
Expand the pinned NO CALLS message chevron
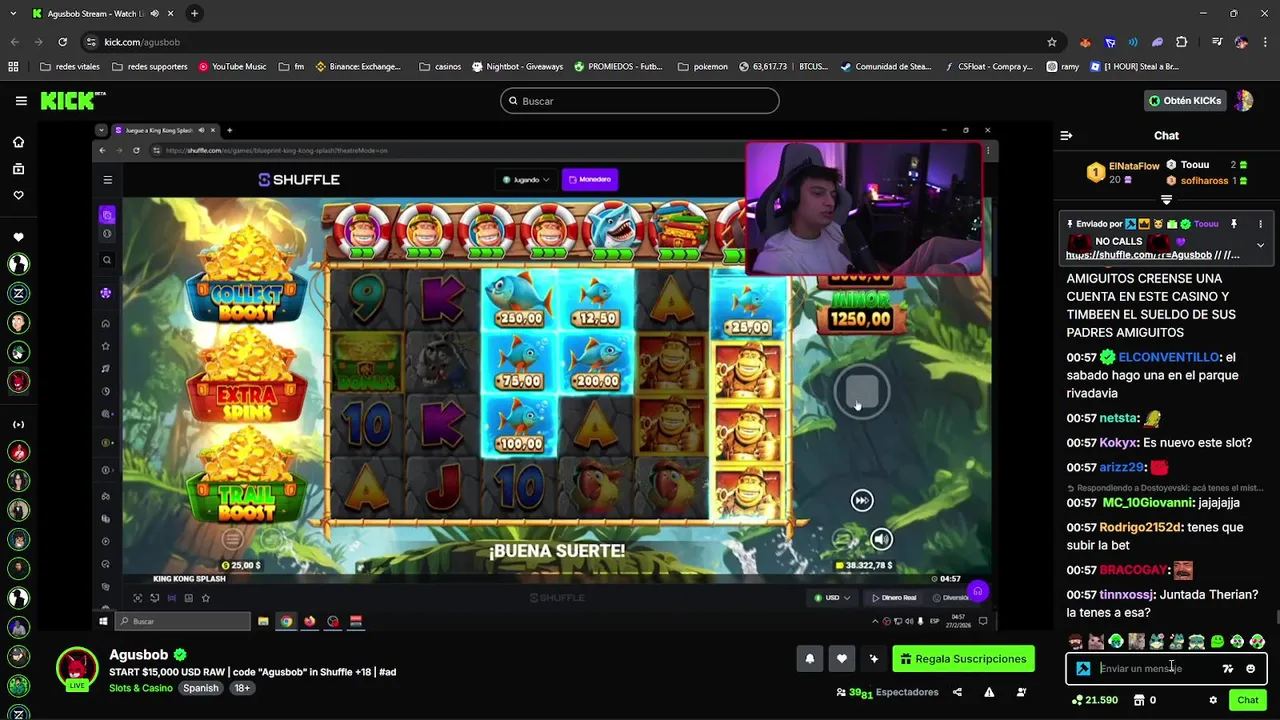pos(1260,245)
